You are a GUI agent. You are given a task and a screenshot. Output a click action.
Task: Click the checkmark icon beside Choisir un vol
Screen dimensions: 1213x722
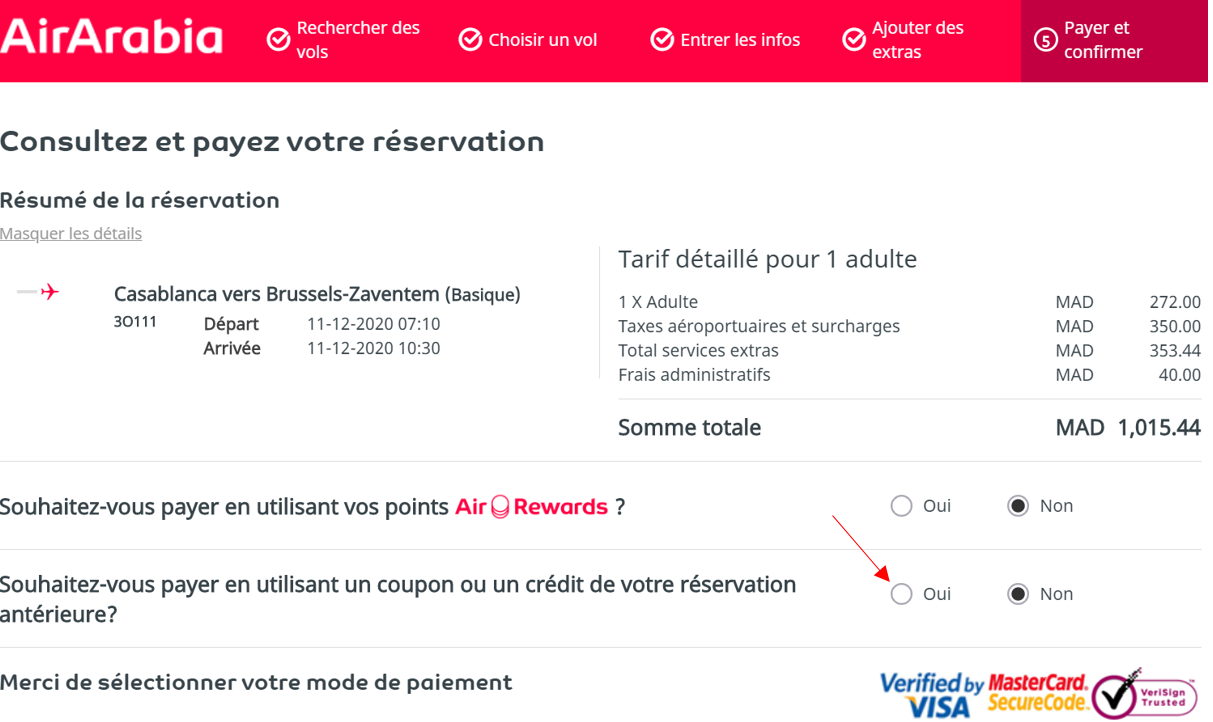click(x=470, y=40)
